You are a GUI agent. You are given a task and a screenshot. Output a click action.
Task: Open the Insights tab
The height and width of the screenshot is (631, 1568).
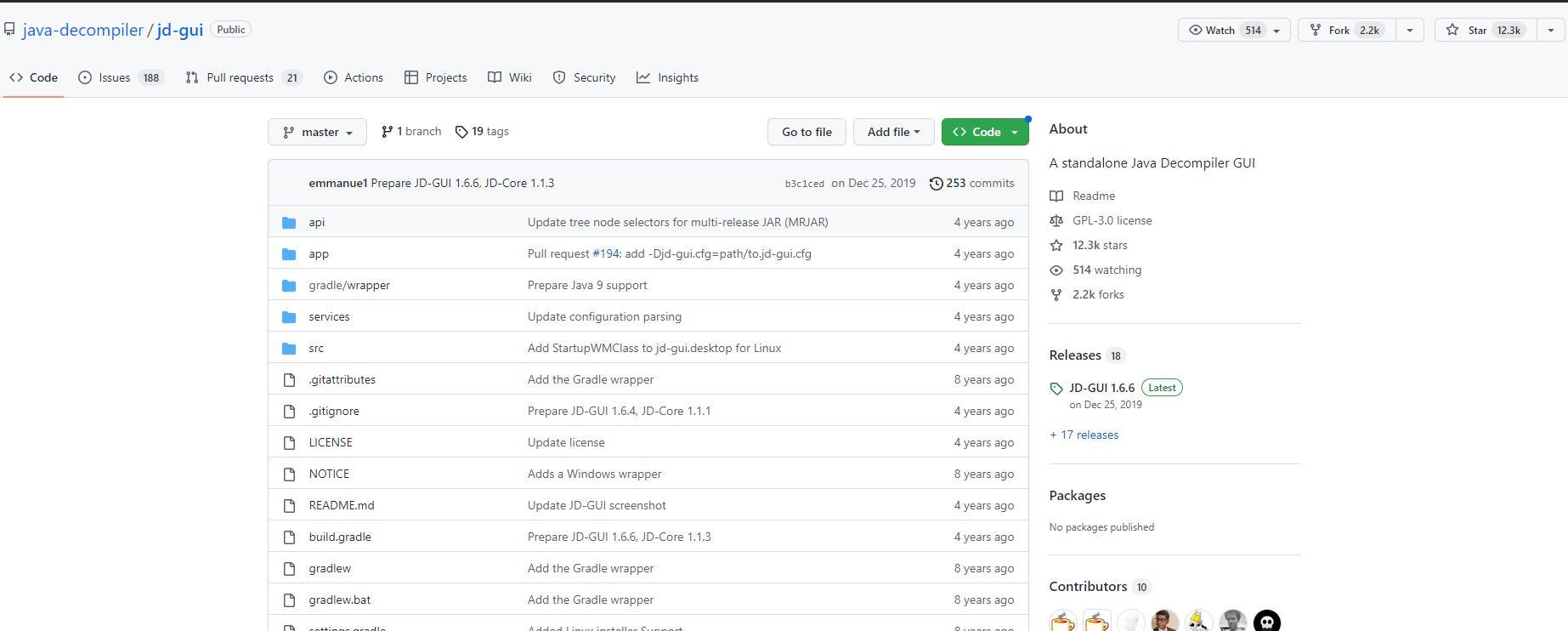tap(668, 77)
